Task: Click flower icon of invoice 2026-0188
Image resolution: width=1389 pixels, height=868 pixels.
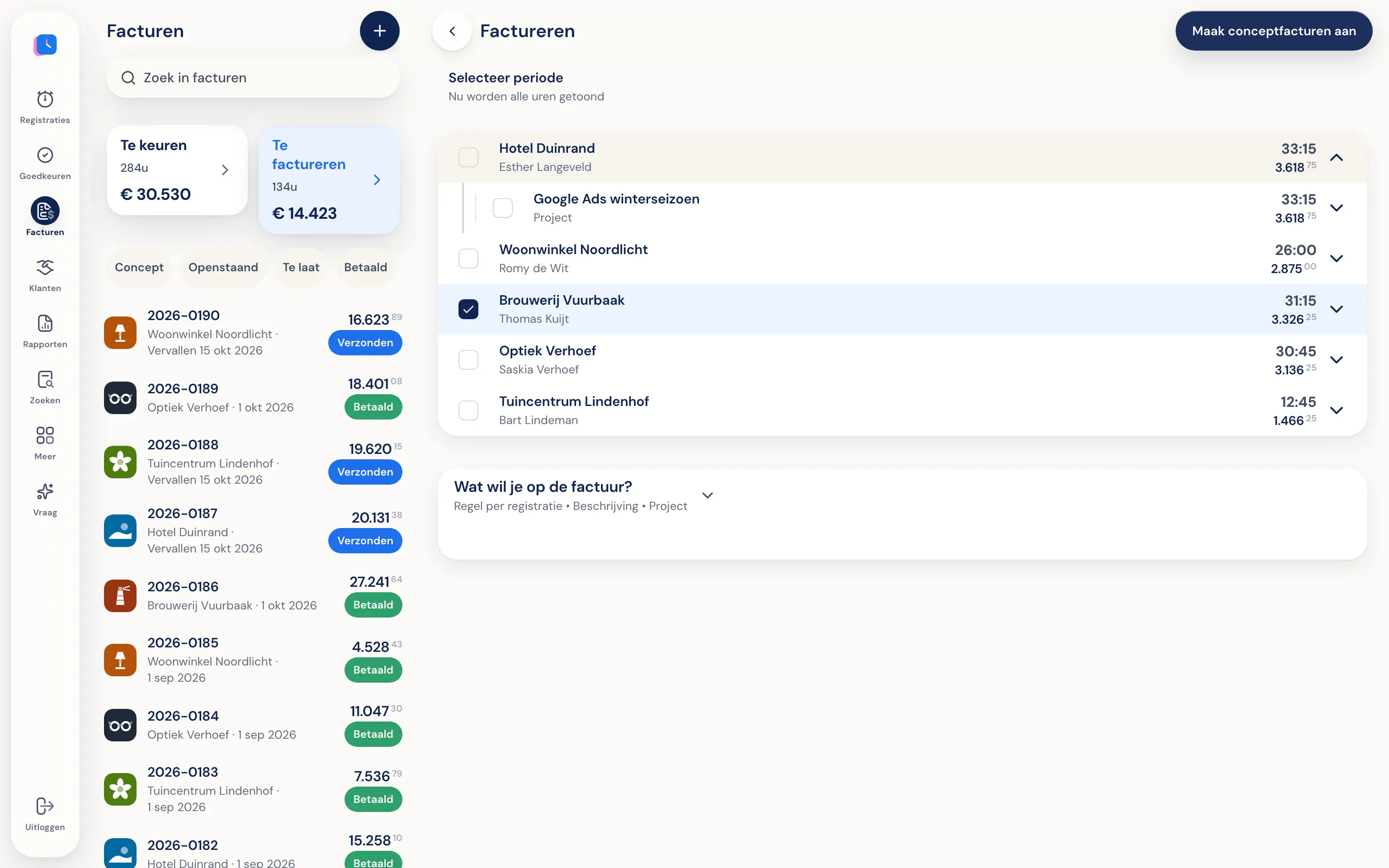Action: point(120,462)
